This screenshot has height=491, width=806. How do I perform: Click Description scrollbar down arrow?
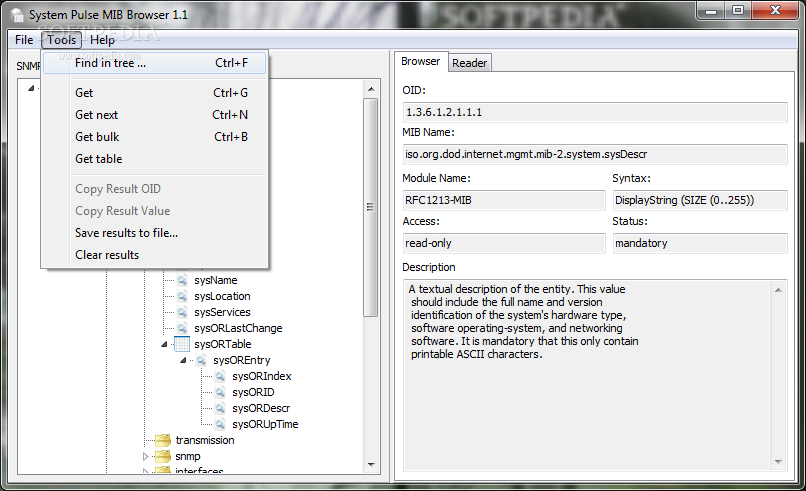click(778, 462)
